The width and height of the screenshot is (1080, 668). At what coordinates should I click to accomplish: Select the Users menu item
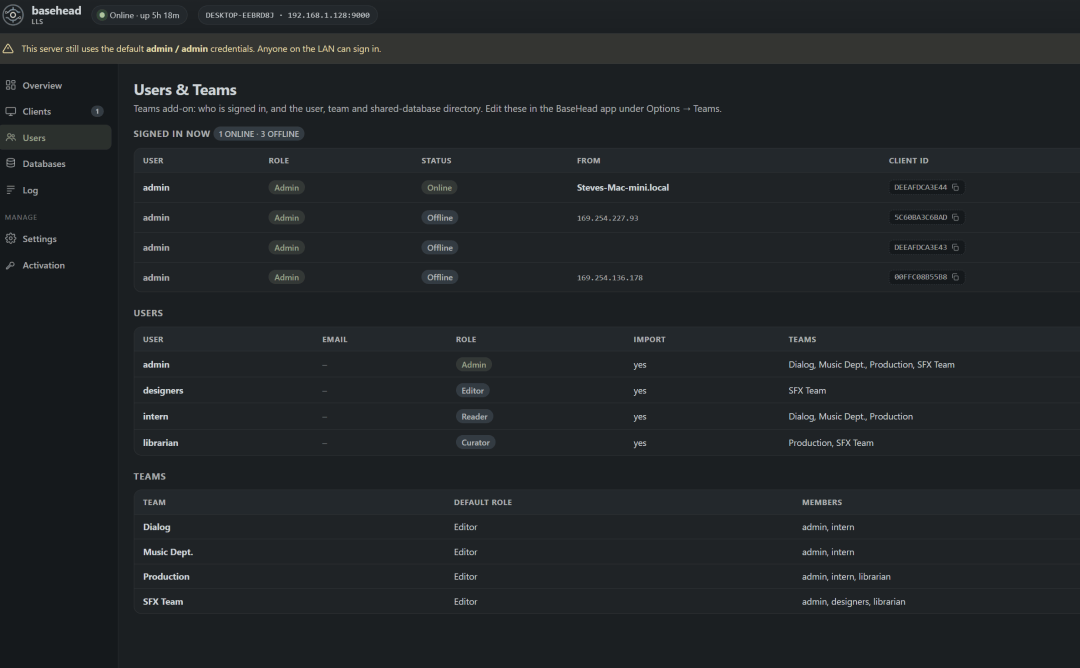(x=56, y=137)
